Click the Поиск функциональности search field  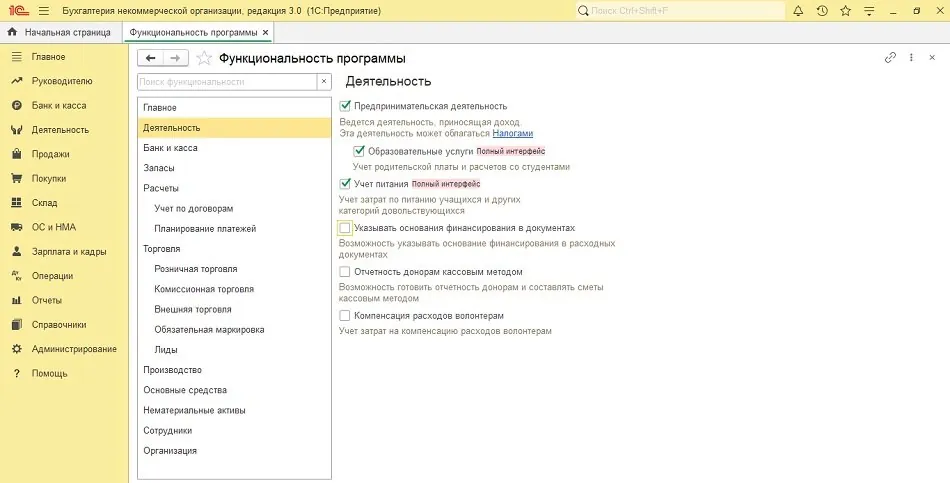click(227, 82)
